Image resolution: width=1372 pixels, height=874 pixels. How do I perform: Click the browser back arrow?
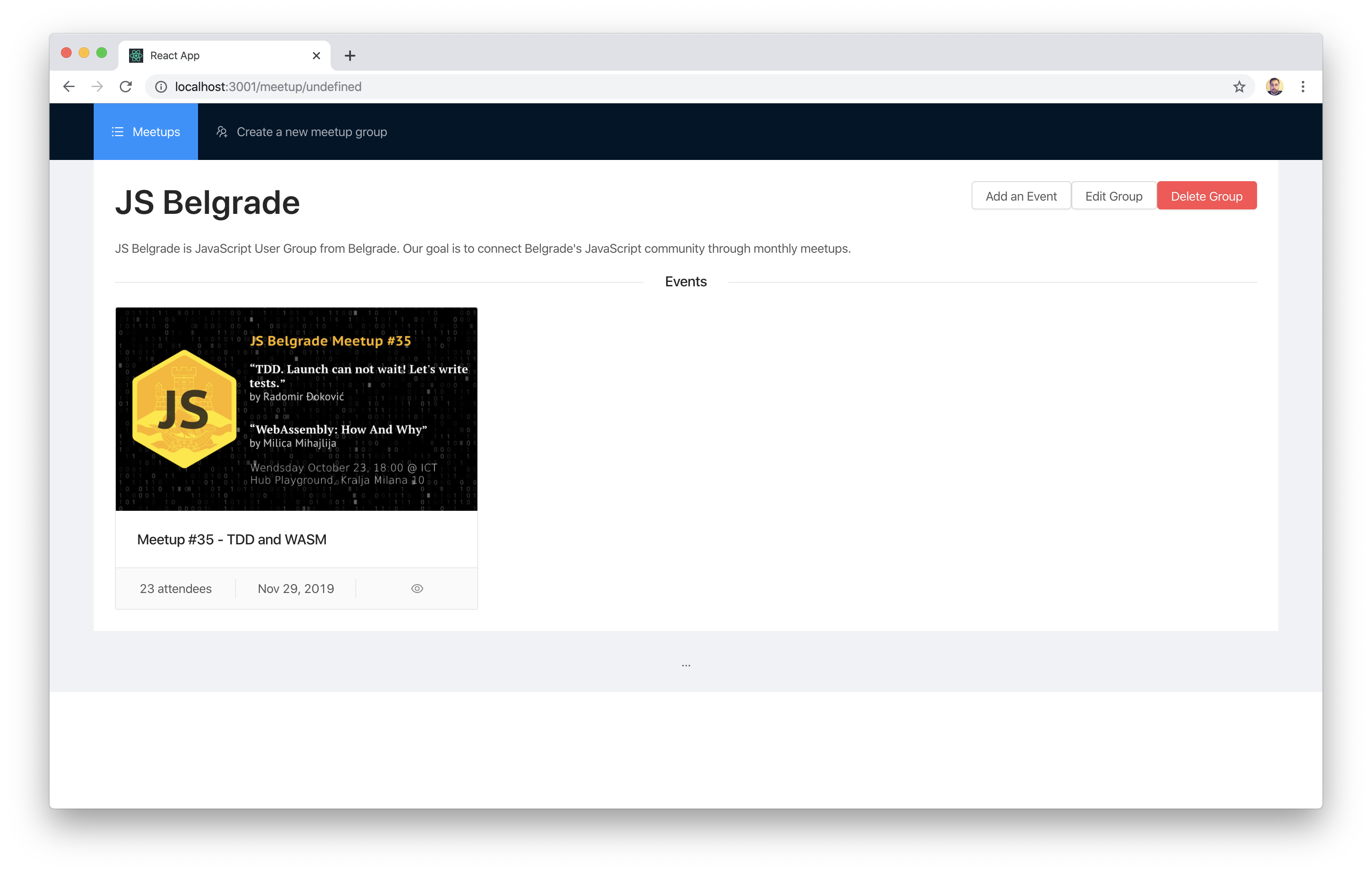coord(69,87)
